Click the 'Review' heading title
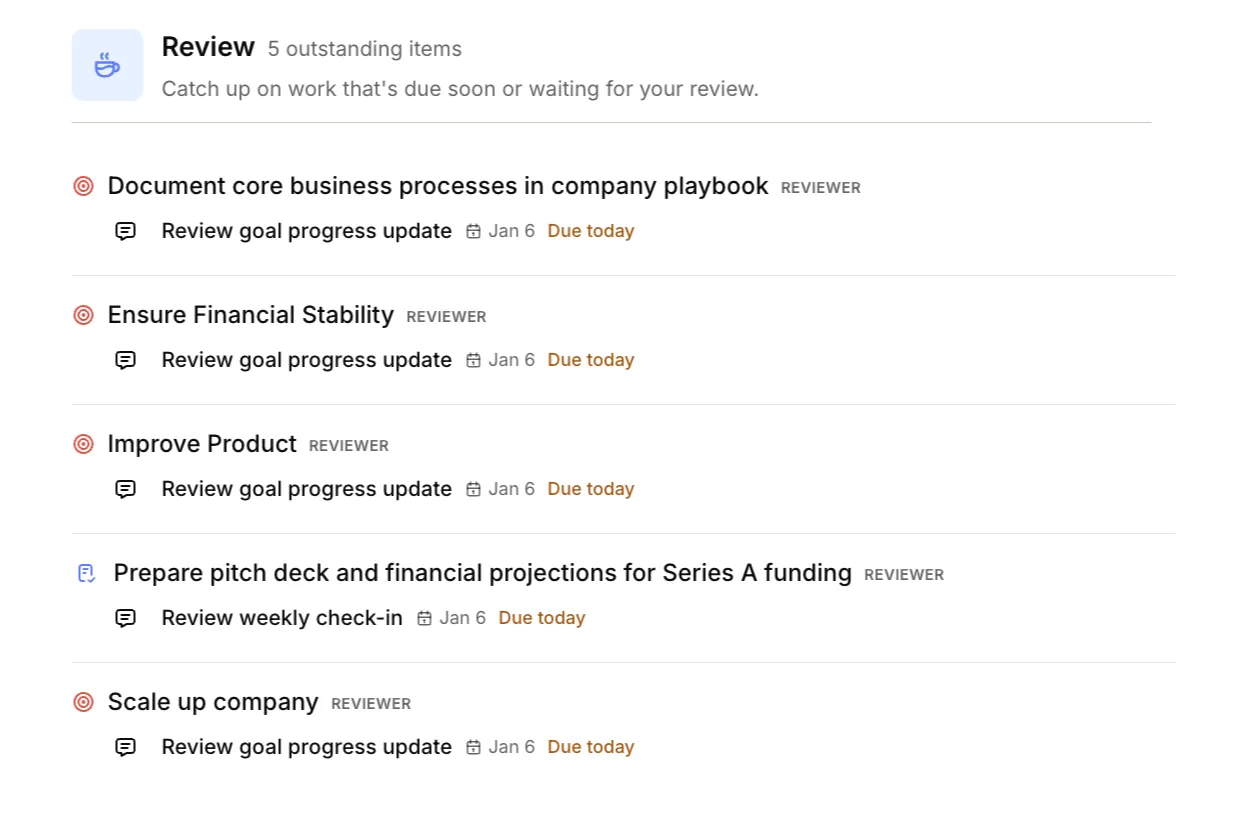The image size is (1248, 830). [208, 46]
